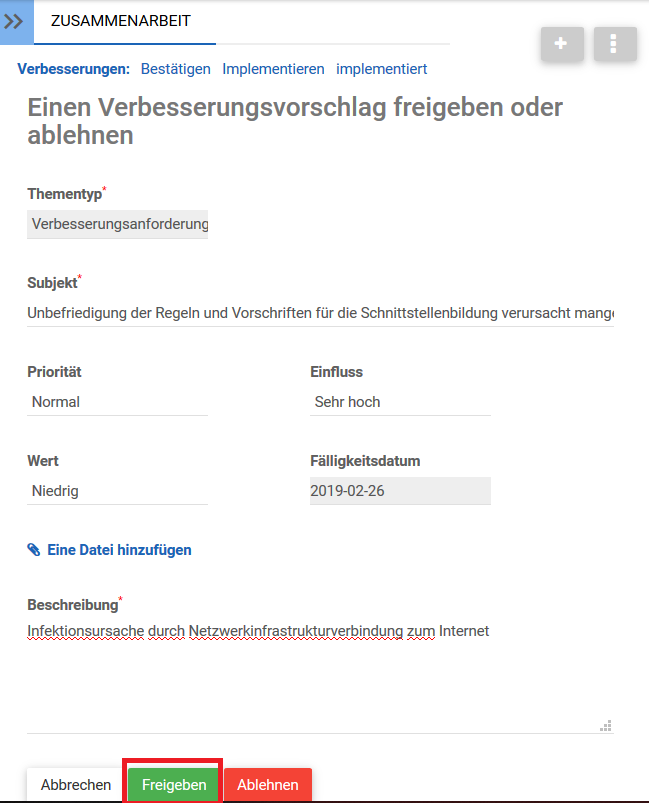Switch to the Zusammenarbeit tab
The image size is (649, 803).
[121, 21]
